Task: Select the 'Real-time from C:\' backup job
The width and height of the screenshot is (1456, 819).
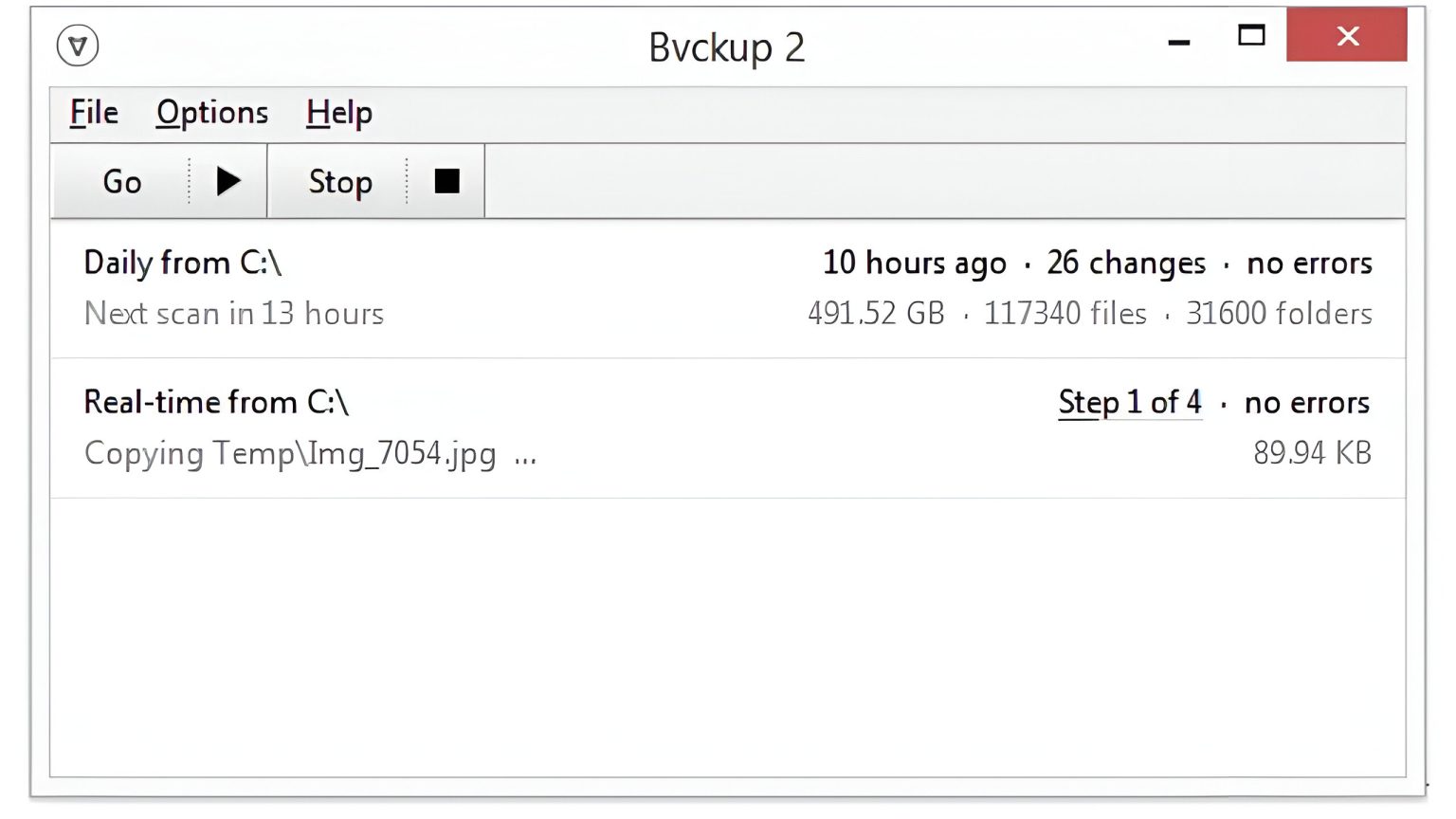Action: tap(216, 403)
